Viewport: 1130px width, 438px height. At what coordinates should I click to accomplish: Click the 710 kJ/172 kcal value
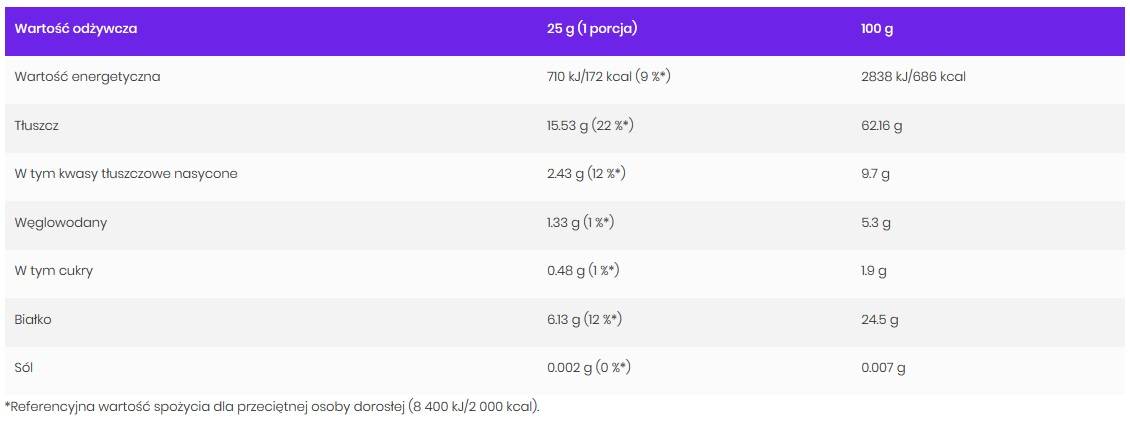(x=608, y=77)
